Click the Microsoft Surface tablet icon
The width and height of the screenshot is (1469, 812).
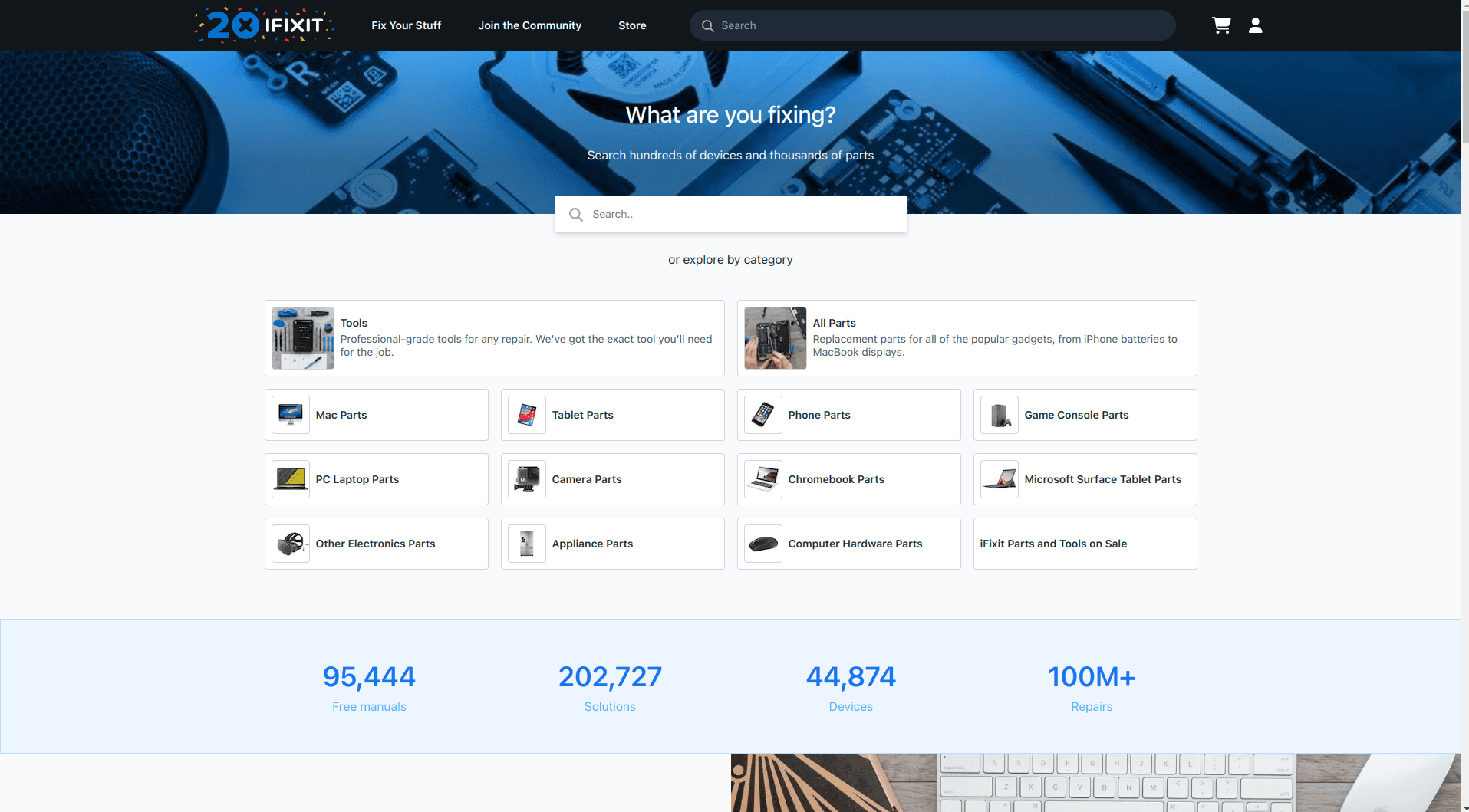point(1000,479)
